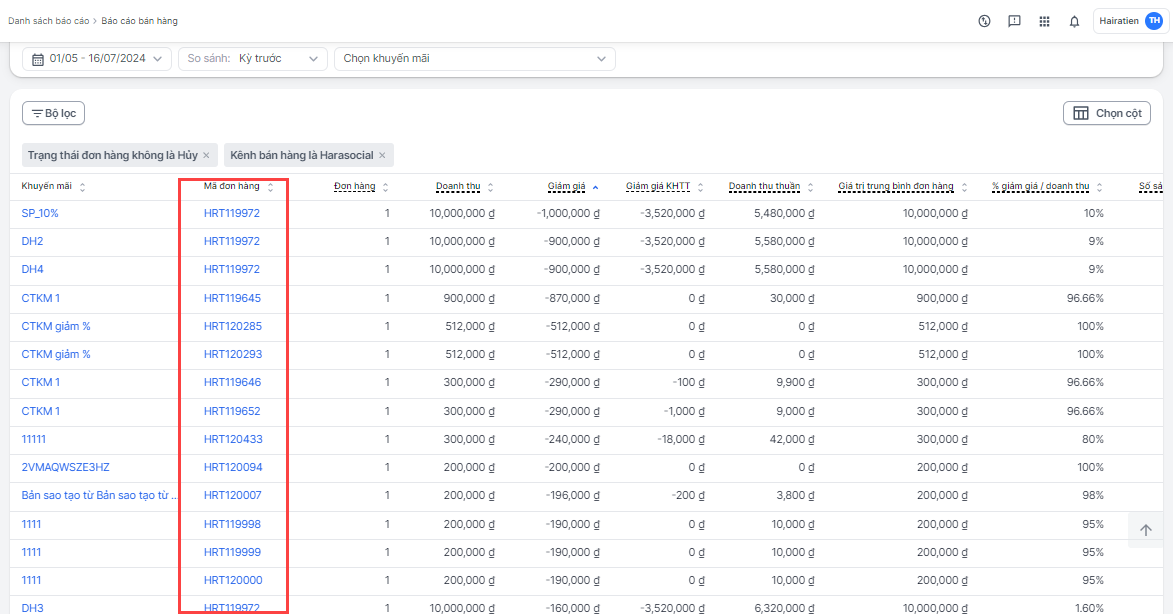Viewport: 1173px width, 614px height.
Task: Expand the So sánh comparison dropdown
Action: (253, 59)
